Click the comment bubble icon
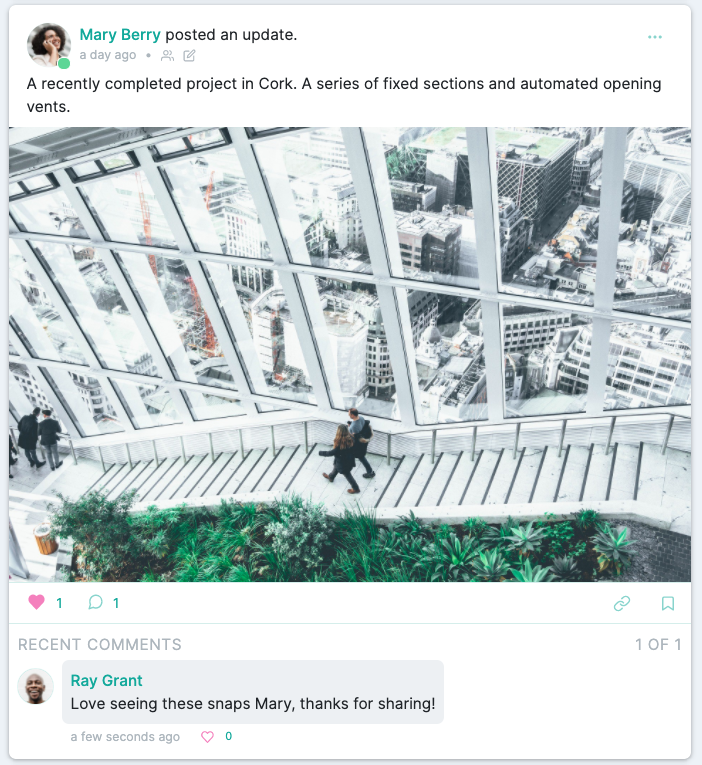Image resolution: width=702 pixels, height=765 pixels. tap(96, 603)
